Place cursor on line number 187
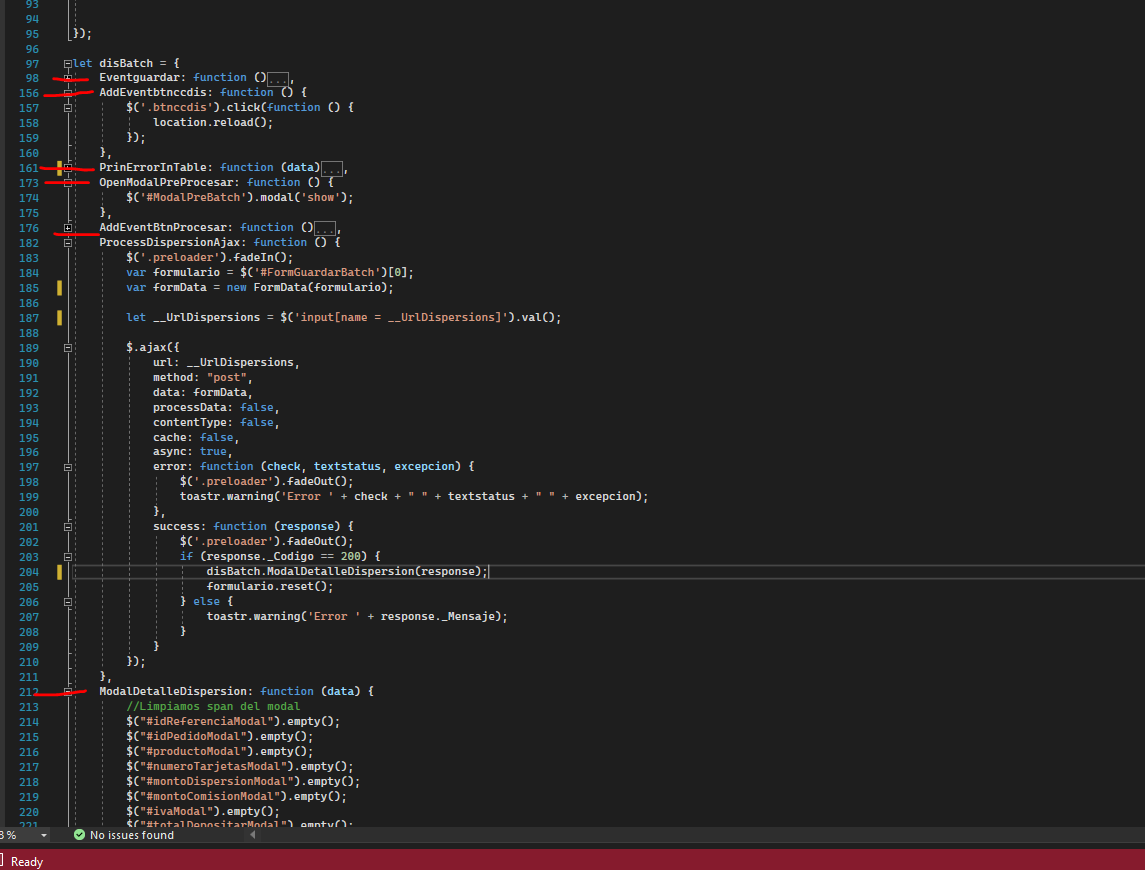Screen dimensions: 1145x870 (x=28, y=317)
